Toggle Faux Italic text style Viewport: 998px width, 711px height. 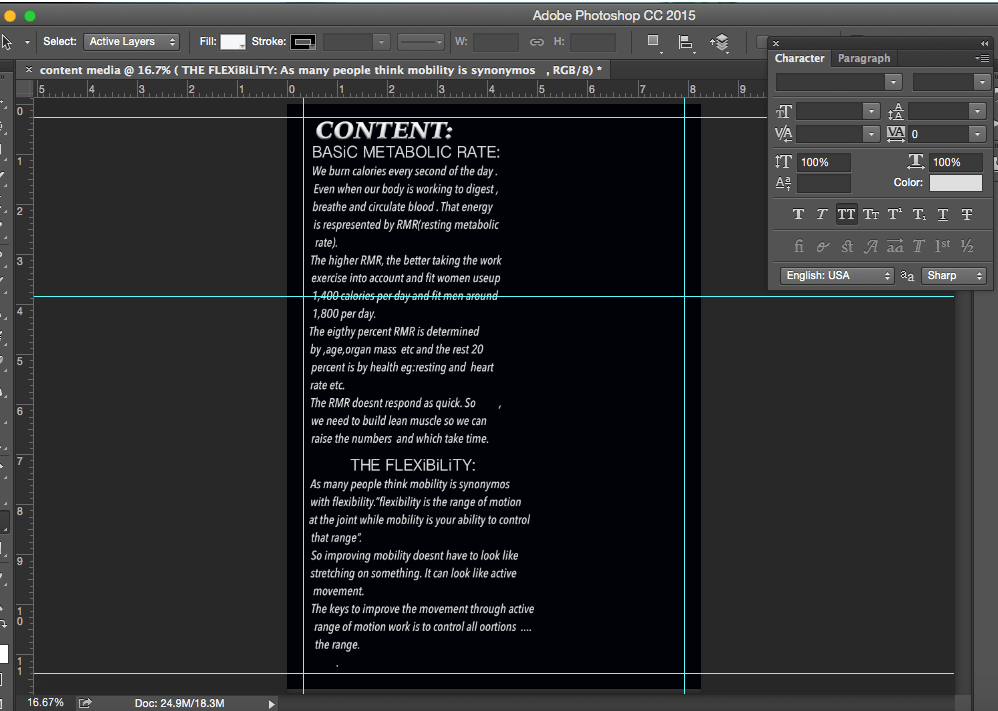coord(822,214)
